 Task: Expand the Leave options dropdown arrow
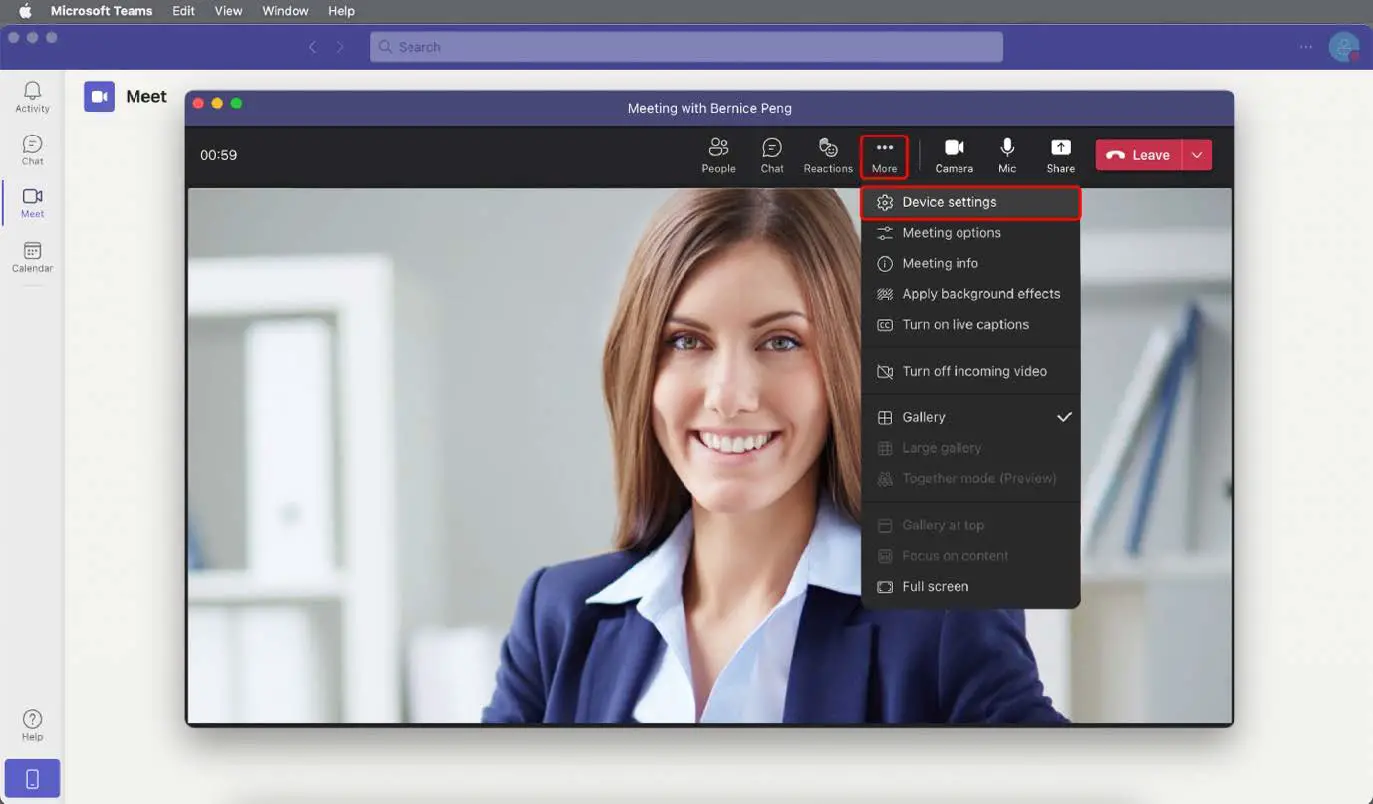[1197, 155]
